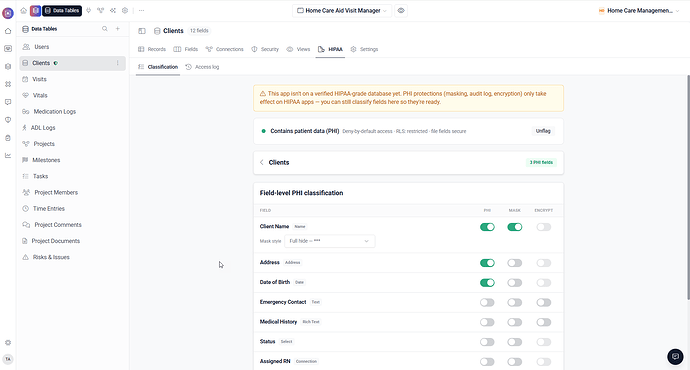Open Home Care Aid Visit Manager app dropdown
Image resolution: width=690 pixels, height=370 pixels.
pyautogui.click(x=342, y=11)
